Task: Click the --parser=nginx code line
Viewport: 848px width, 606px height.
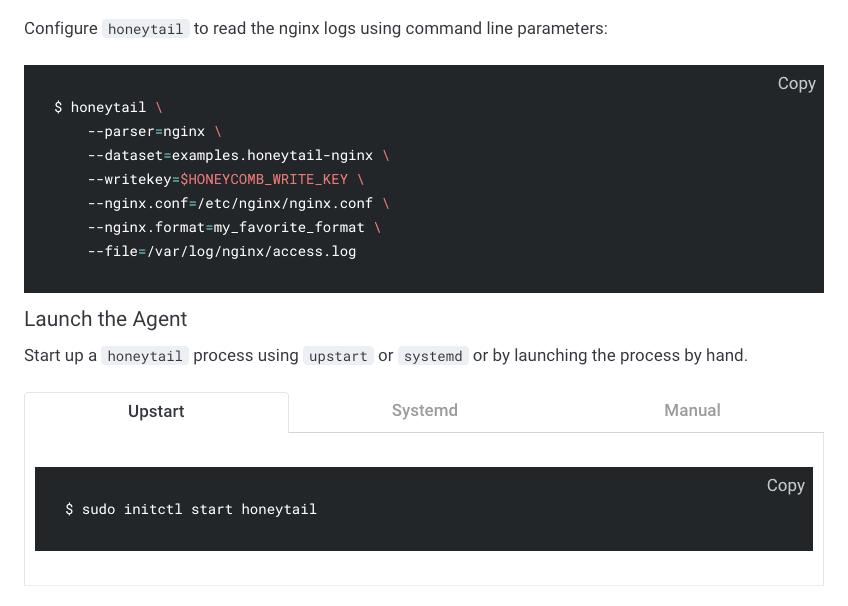Action: [146, 131]
